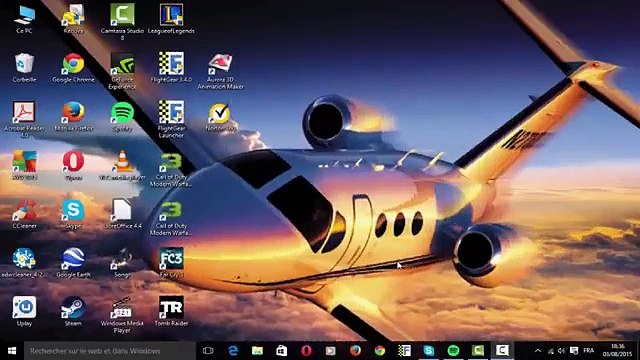Open the media player taskbar icon beside Opera
This screenshot has height=360, width=640.
(x=331, y=351)
